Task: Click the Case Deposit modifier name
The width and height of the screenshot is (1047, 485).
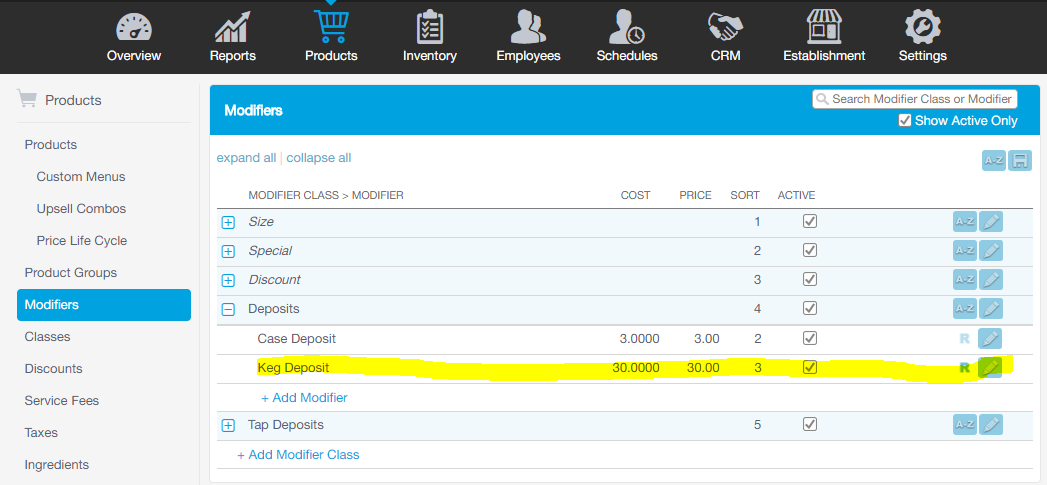Action: pyautogui.click(x=296, y=339)
